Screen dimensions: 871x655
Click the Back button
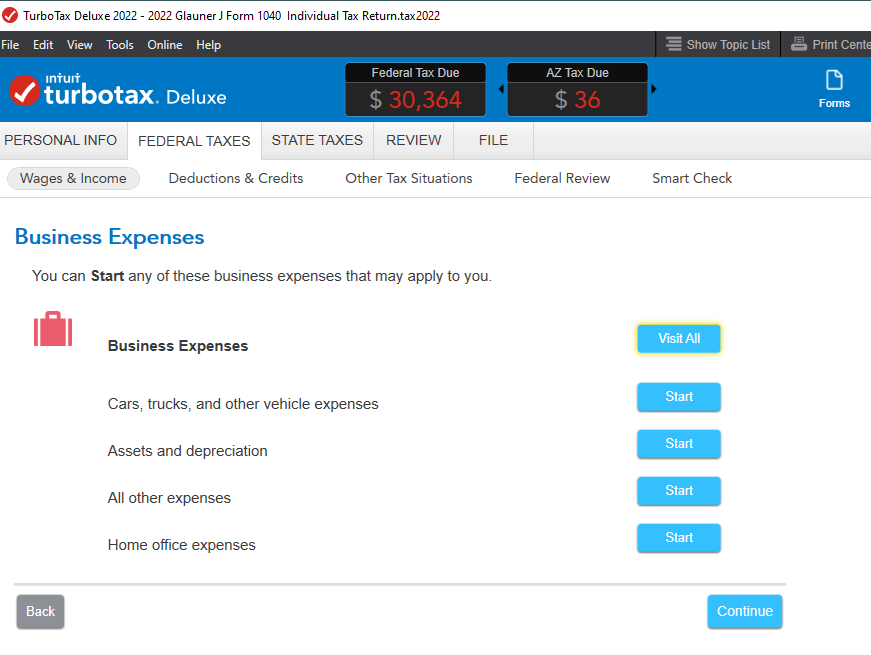(41, 612)
